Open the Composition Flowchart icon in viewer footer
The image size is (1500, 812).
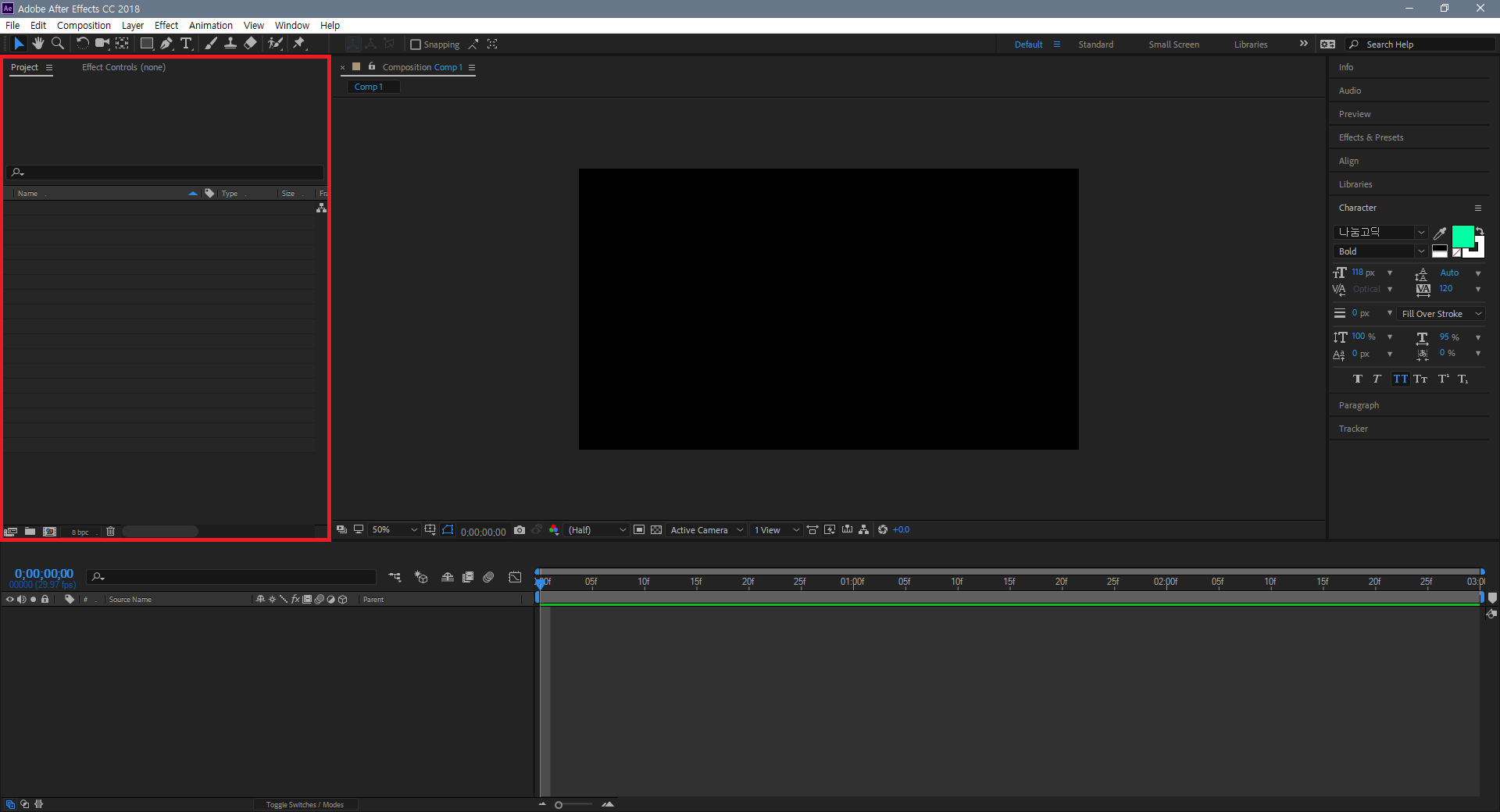click(x=863, y=530)
